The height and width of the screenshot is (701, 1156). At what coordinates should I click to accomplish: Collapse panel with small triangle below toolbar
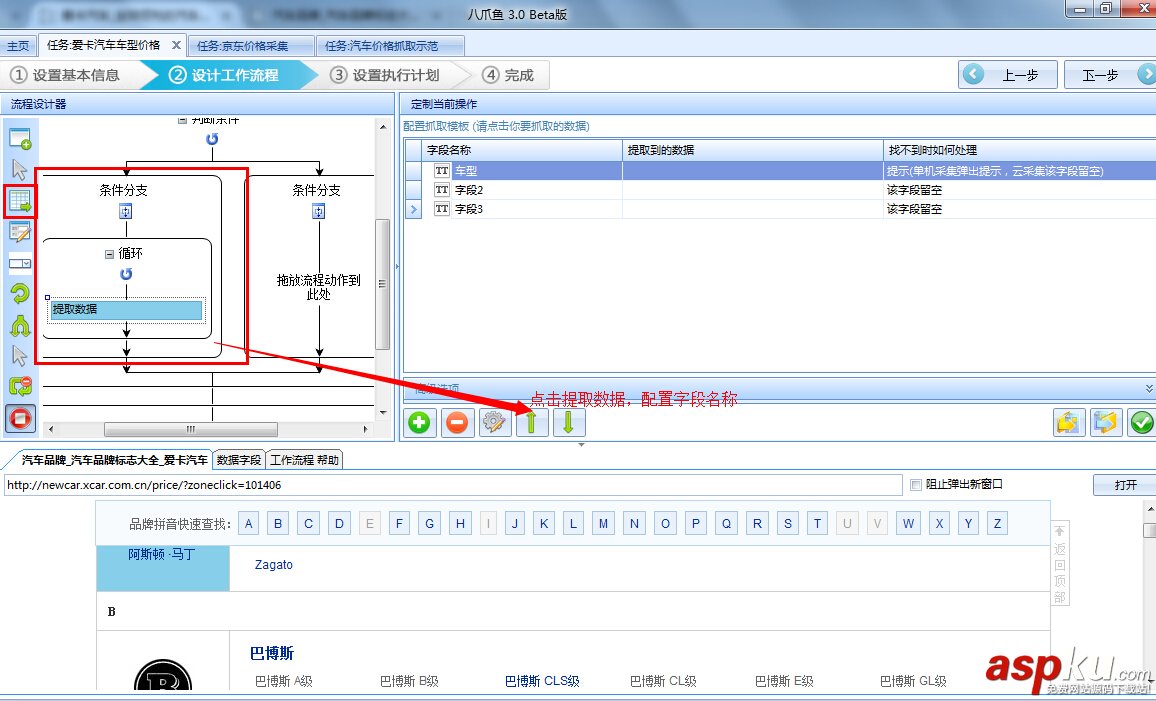[x=582, y=445]
